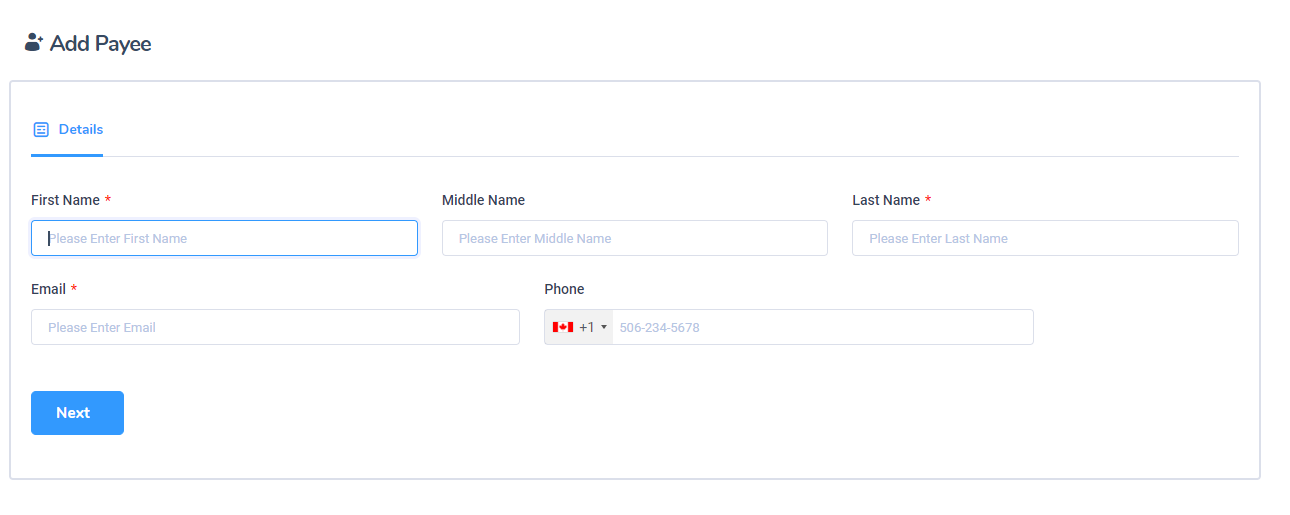Select the Last Name text box
The width and height of the screenshot is (1290, 515).
tap(1045, 238)
